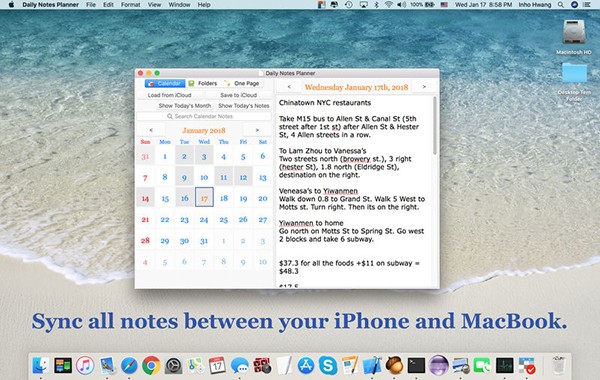The image size is (600, 380).
Task: Click the 'Chinatown NYC restaurants' note title
Action: pos(325,103)
